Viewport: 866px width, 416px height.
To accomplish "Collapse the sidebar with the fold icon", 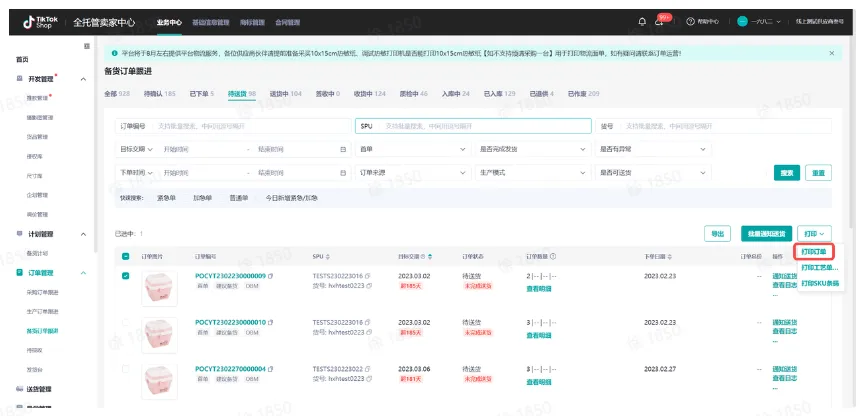I will pyautogui.click(x=87, y=46).
